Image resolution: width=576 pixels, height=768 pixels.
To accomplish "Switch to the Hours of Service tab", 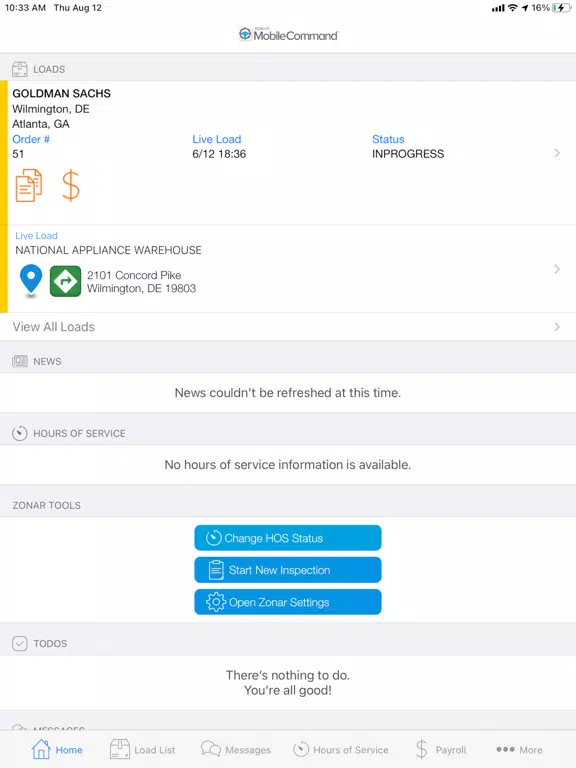I will 341,749.
